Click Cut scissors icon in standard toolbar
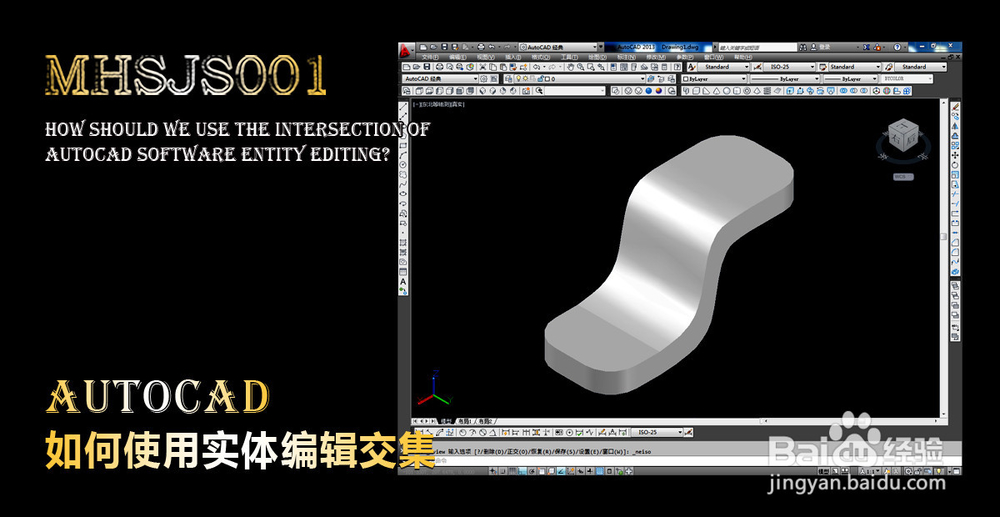The width and height of the screenshot is (1000, 517). [x=482, y=67]
